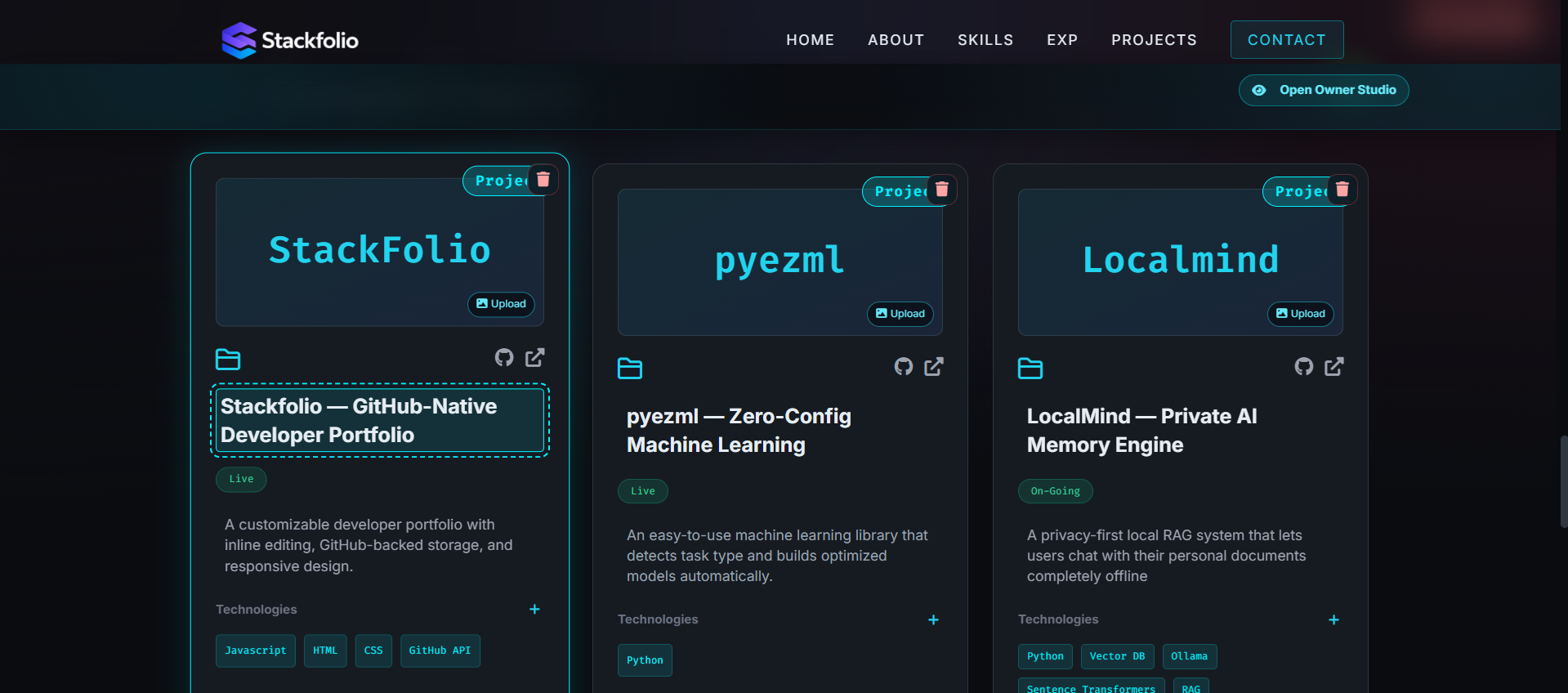The image size is (1568, 693).
Task: Edit the Stackfolio project title field
Action: pyautogui.click(x=380, y=420)
